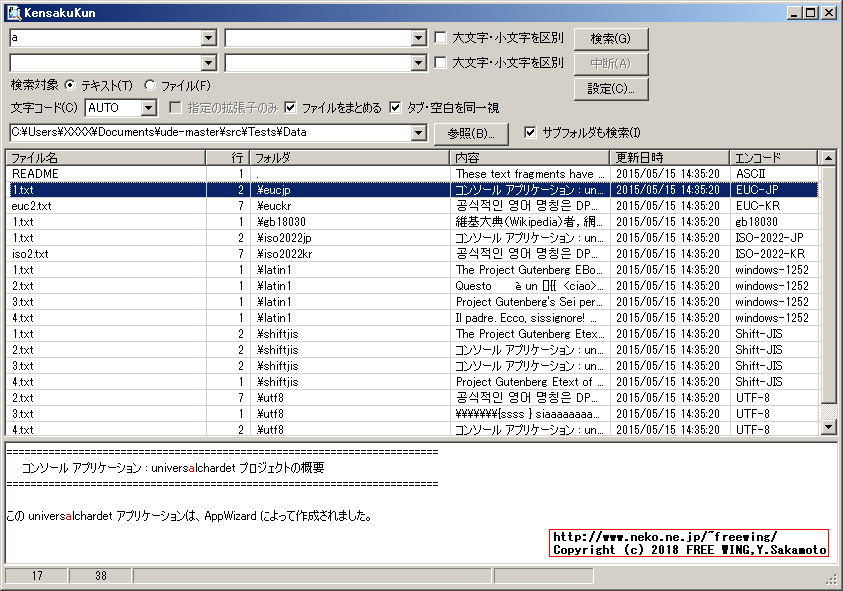Click 'The Project Gutenberg EBo...' content cell
Image resolution: width=843 pixels, height=591 pixels.
click(530, 270)
